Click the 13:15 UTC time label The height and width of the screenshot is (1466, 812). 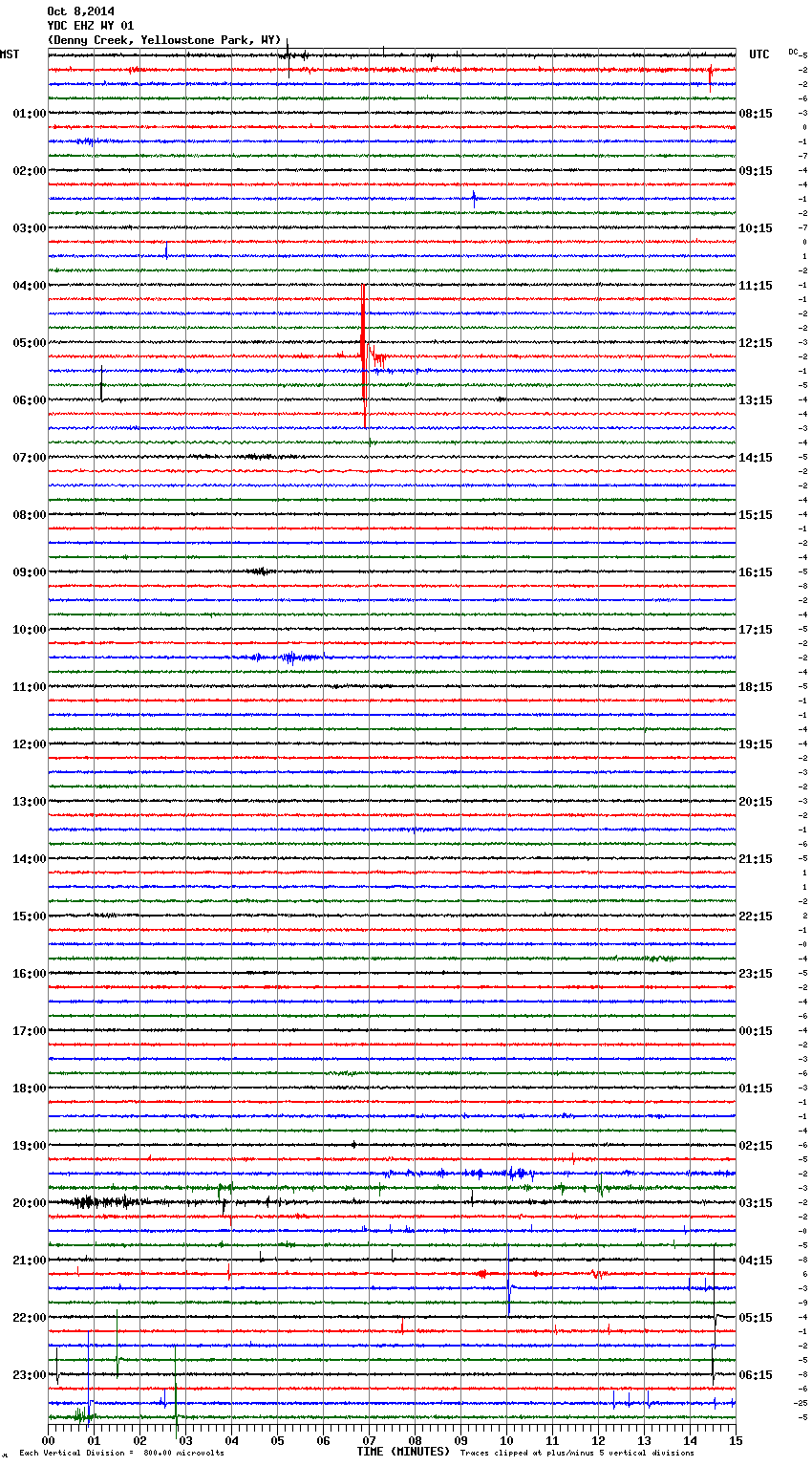click(x=756, y=400)
